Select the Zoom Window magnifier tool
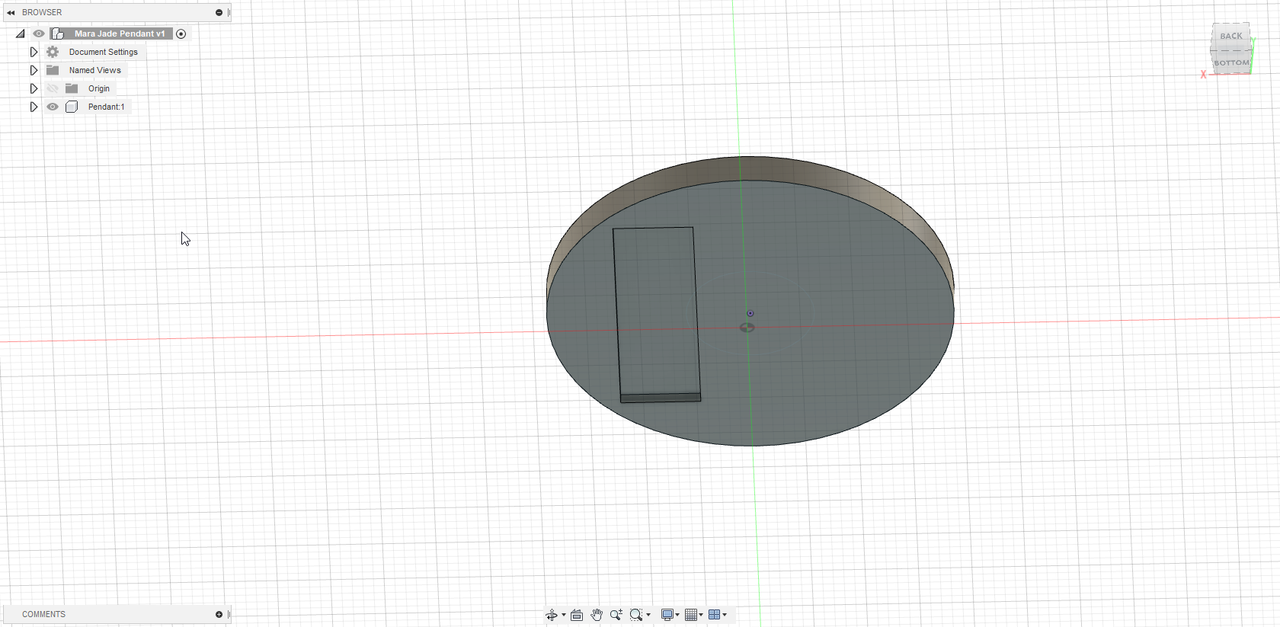The width and height of the screenshot is (1280, 627). (x=635, y=615)
